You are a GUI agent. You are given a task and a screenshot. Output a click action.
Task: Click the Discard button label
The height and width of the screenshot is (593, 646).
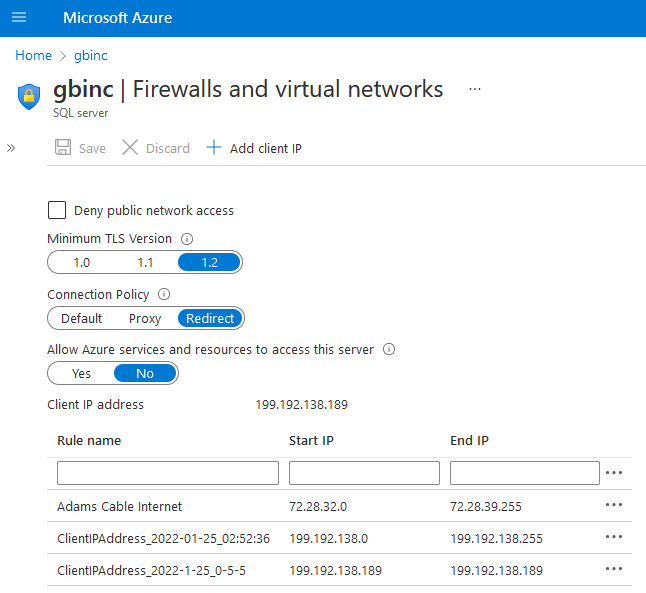[x=168, y=148]
